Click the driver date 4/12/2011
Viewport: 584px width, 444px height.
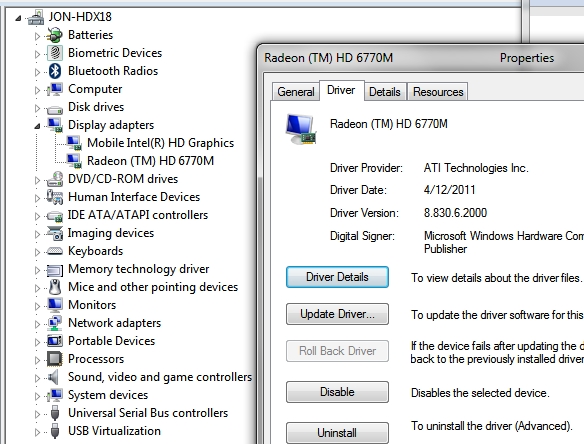[450, 190]
